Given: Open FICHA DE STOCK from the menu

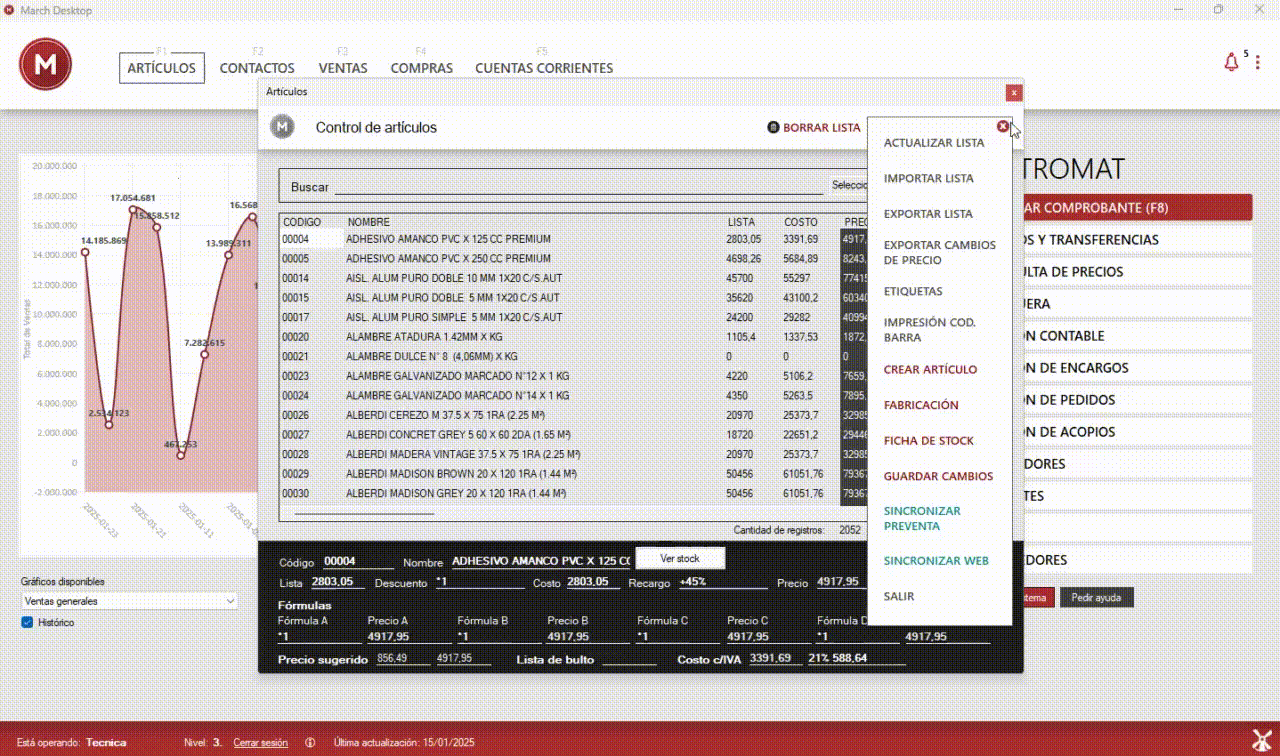Looking at the screenshot, I should [929, 441].
